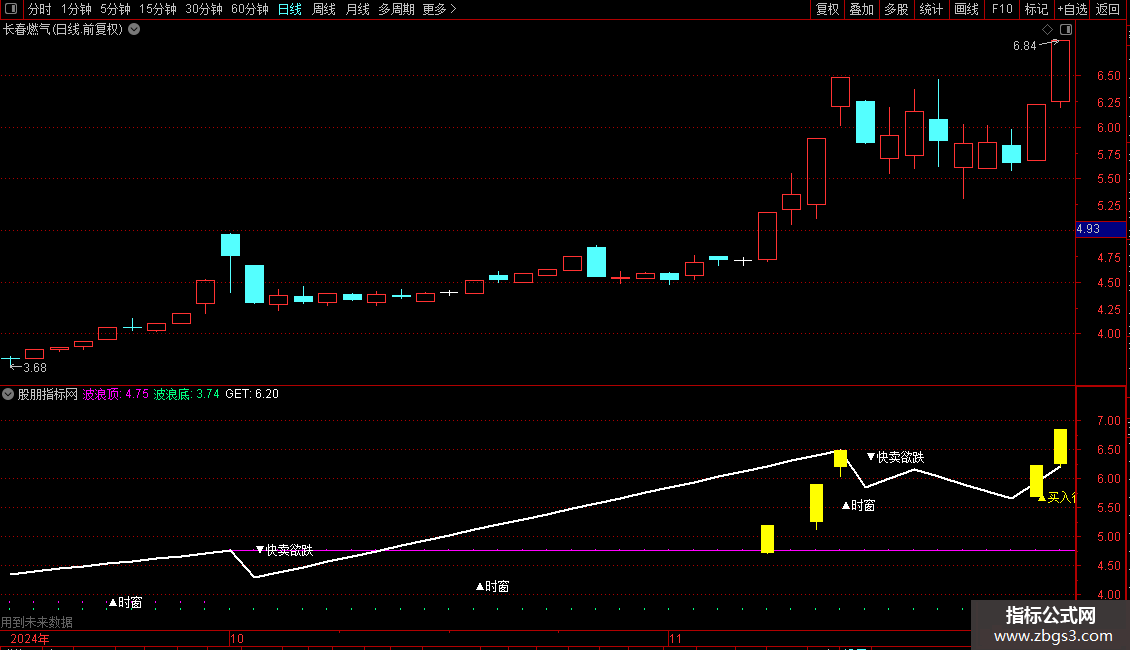
Task: Select the 30分钟 period tab
Action: 203,9
